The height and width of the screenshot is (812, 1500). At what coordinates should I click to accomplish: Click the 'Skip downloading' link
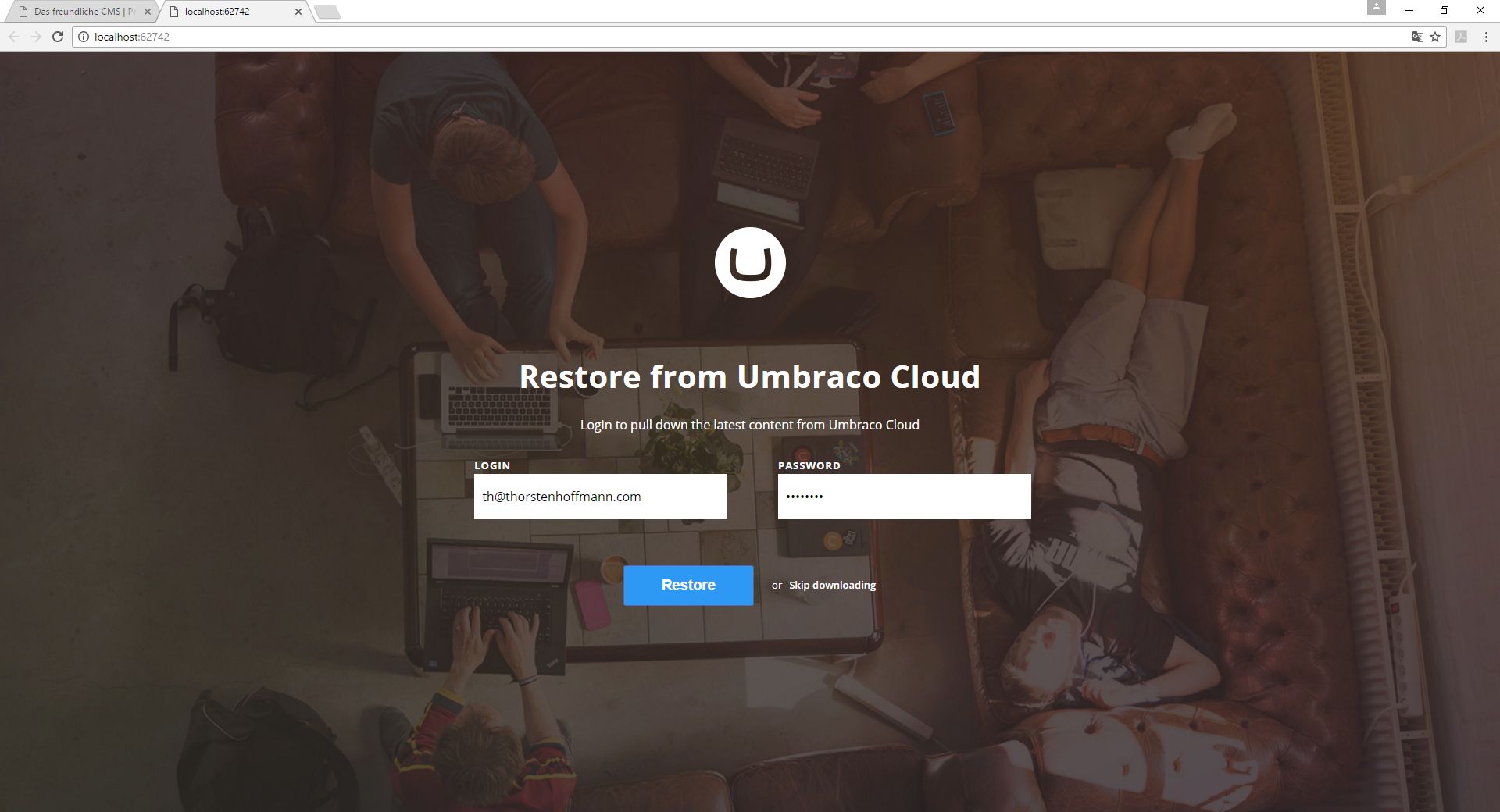[x=832, y=585]
